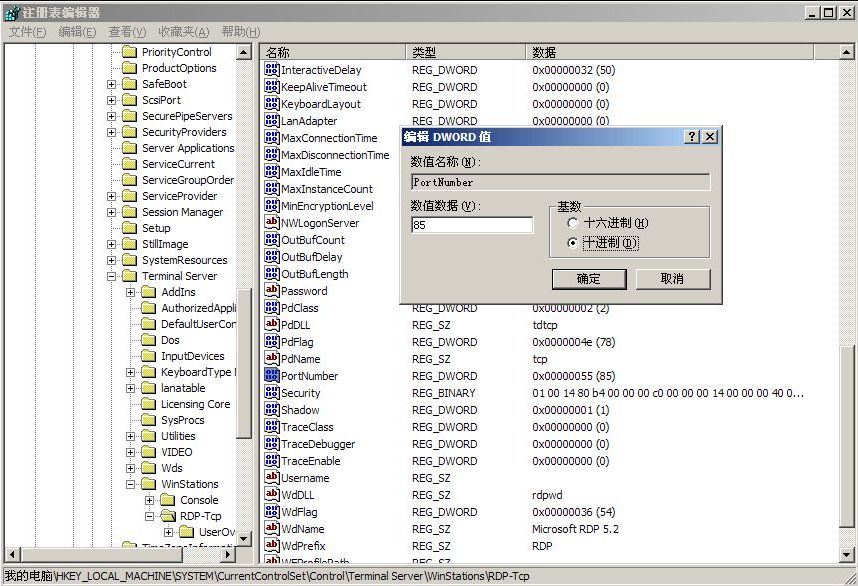Select the decimal (十进制) radio button
The height and width of the screenshot is (586, 858).
[572, 243]
